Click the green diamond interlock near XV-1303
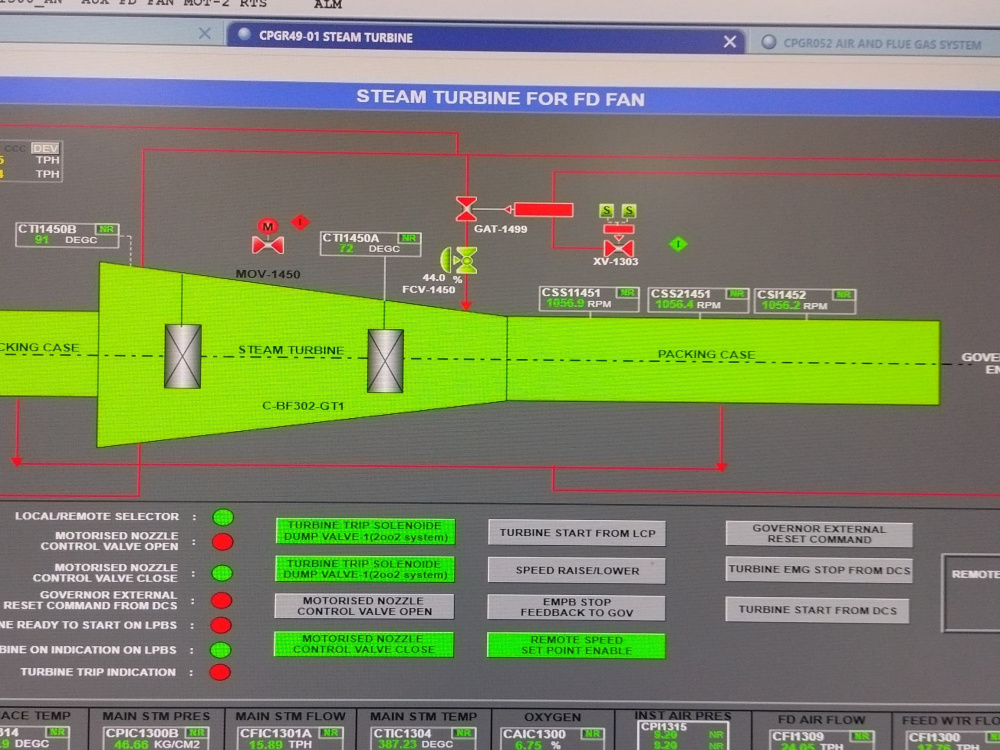This screenshot has width=1000, height=750. tap(678, 244)
